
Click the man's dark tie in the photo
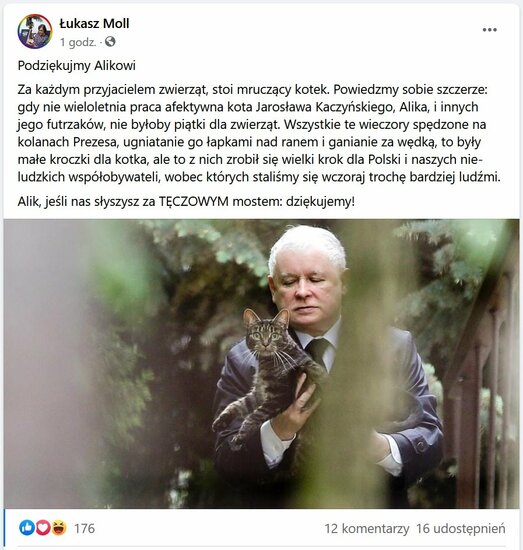click(x=318, y=350)
